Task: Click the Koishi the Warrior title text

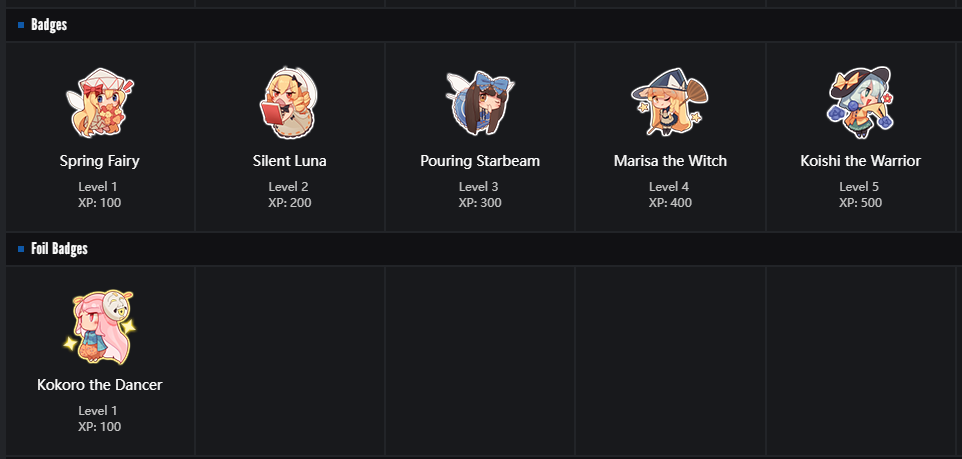Action: (860, 161)
